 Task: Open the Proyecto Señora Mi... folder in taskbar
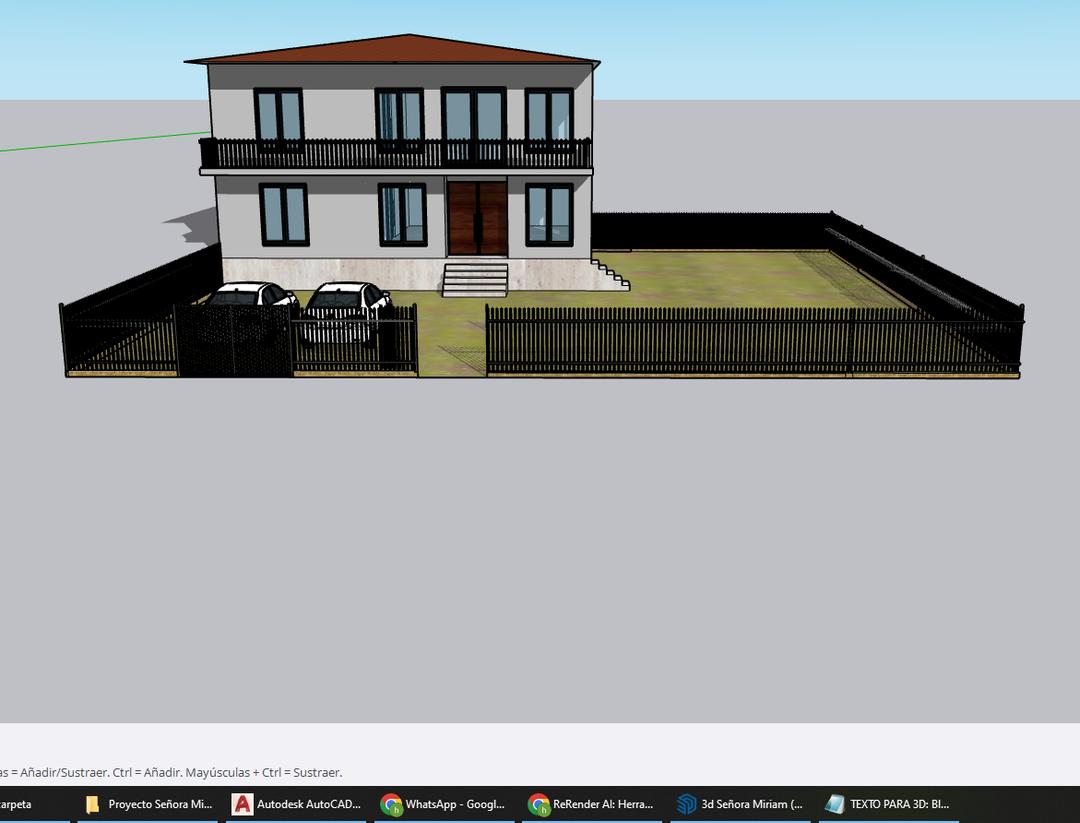tap(148, 804)
